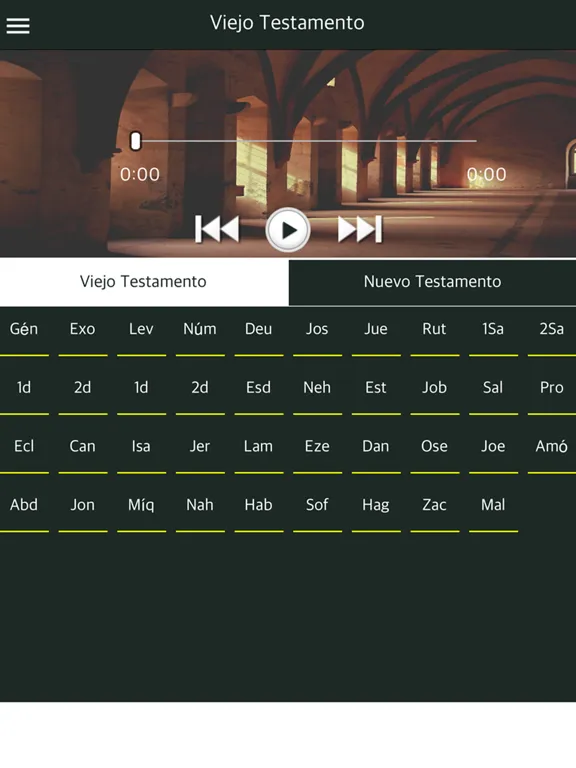Skip to the next track

pos(360,229)
